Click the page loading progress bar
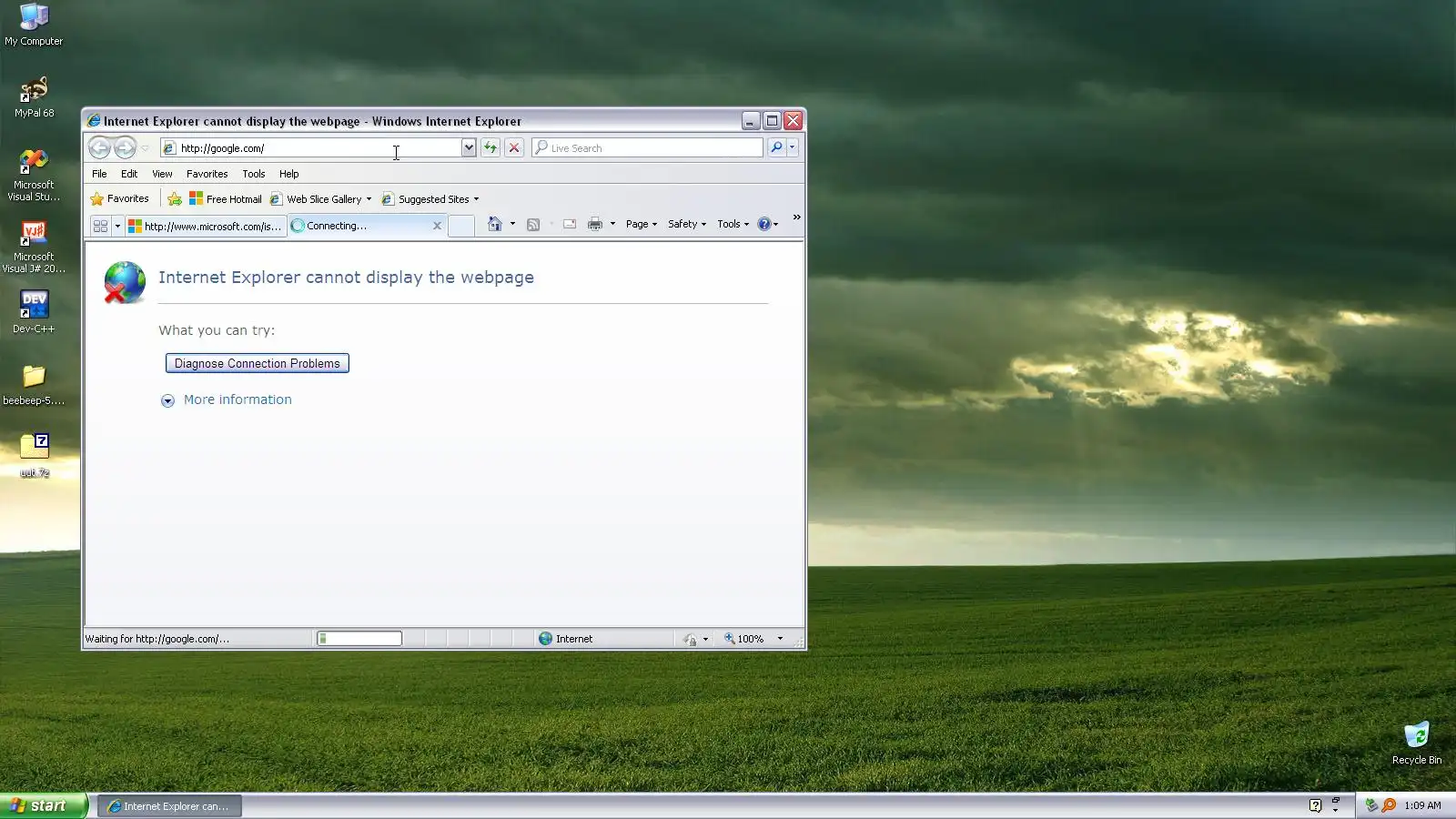 (359, 639)
